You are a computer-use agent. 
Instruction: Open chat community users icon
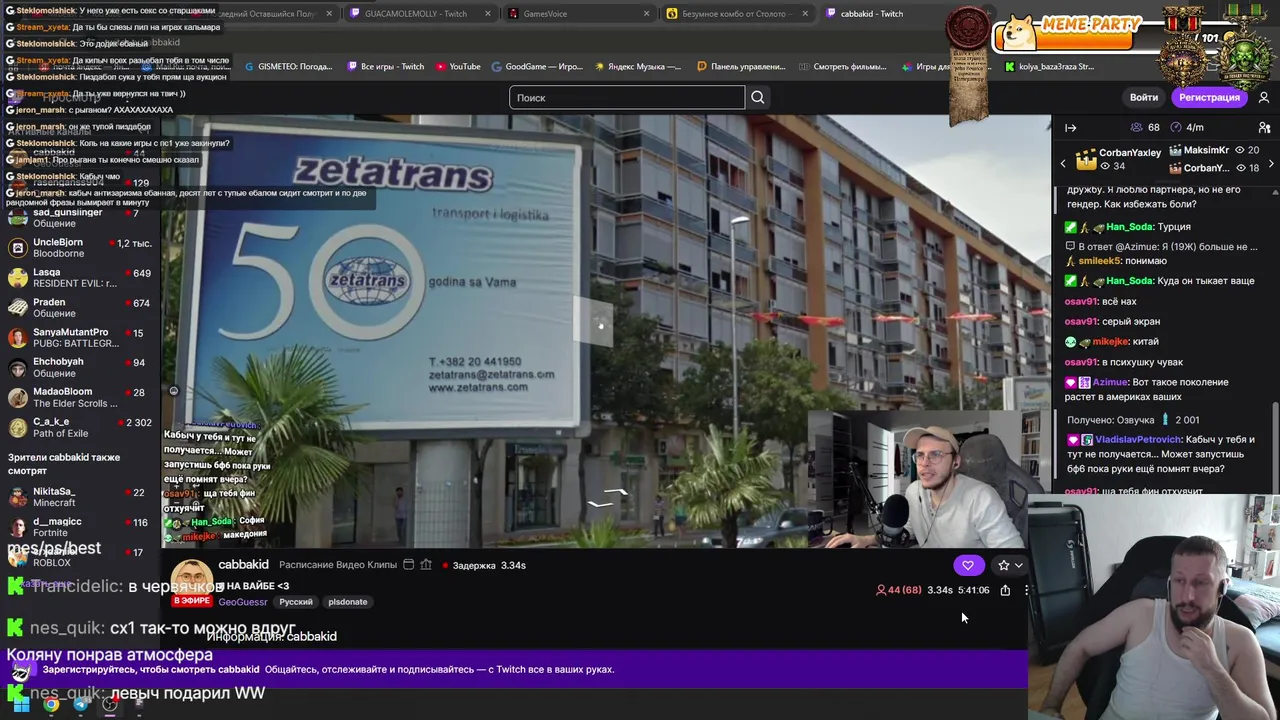[1264, 128]
